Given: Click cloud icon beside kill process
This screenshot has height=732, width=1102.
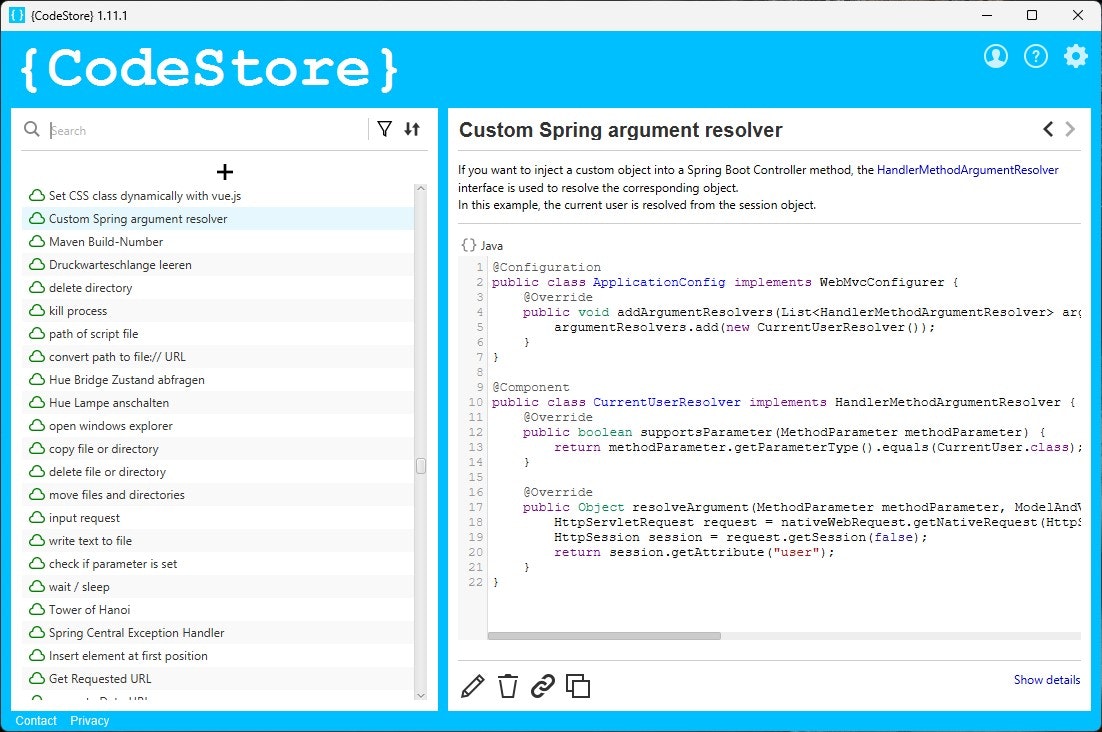Looking at the screenshot, I should point(37,311).
